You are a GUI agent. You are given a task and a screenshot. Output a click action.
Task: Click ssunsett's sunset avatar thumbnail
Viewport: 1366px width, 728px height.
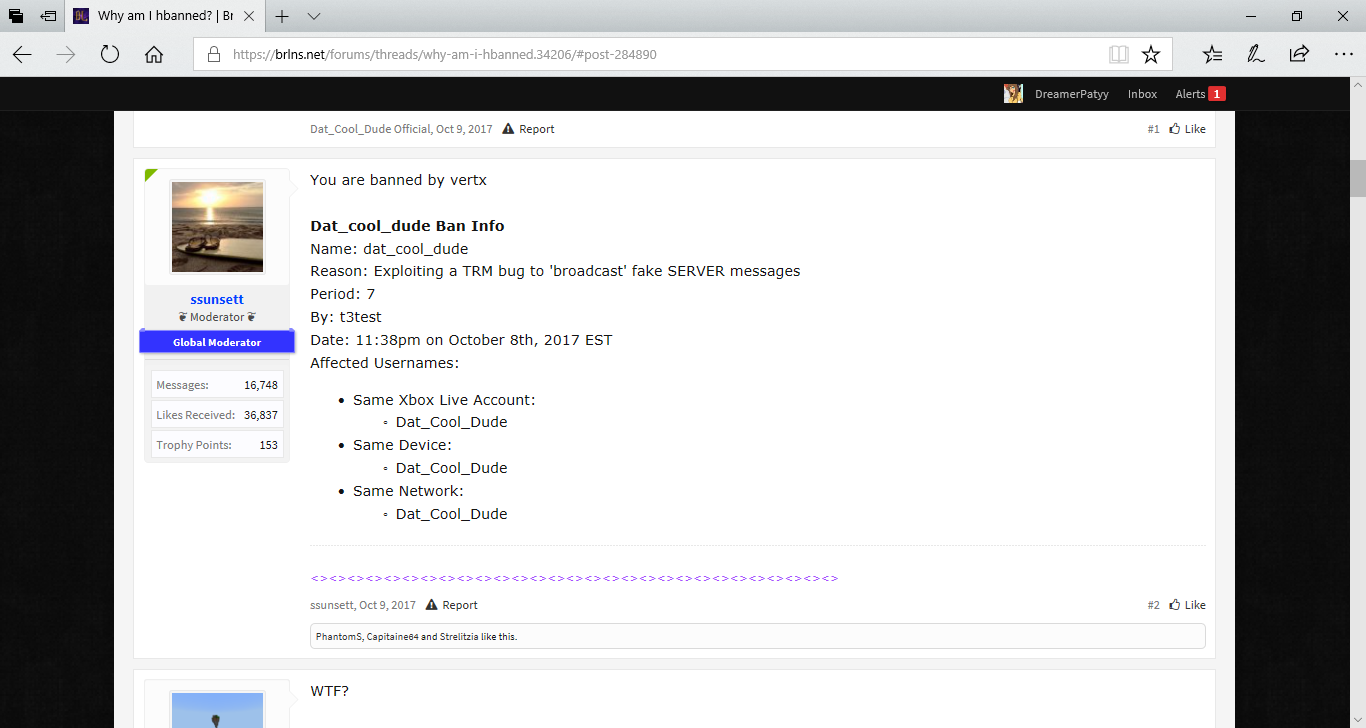pyautogui.click(x=218, y=227)
